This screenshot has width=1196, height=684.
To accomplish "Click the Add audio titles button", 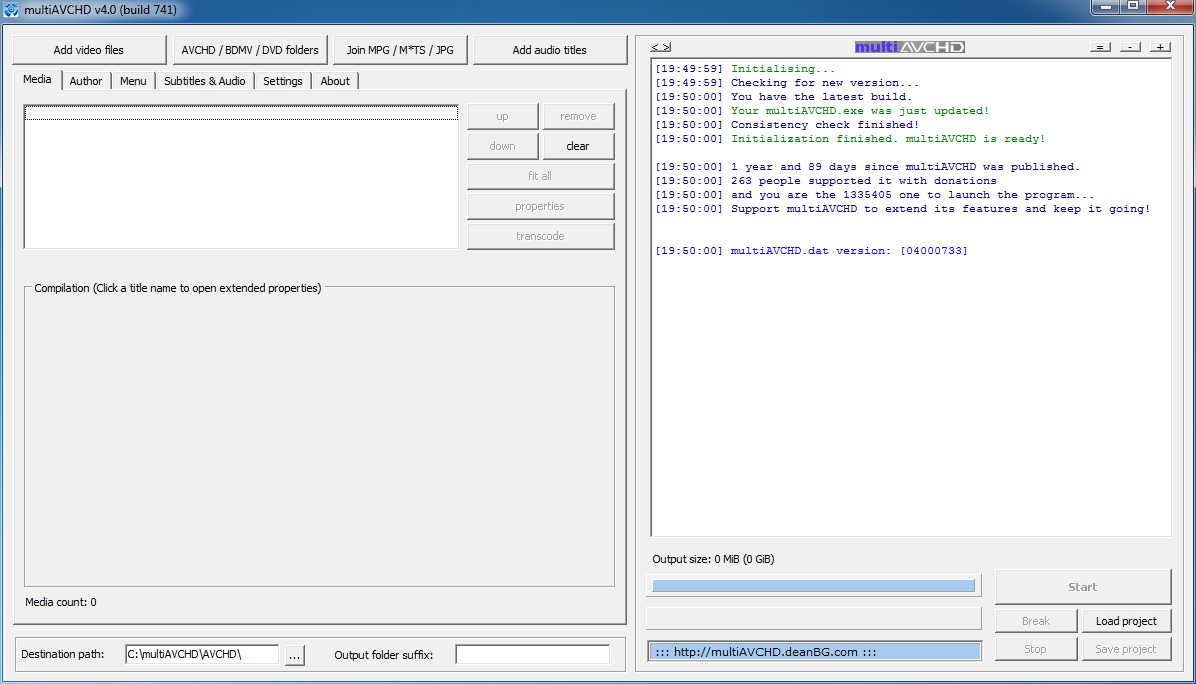I will [x=549, y=50].
